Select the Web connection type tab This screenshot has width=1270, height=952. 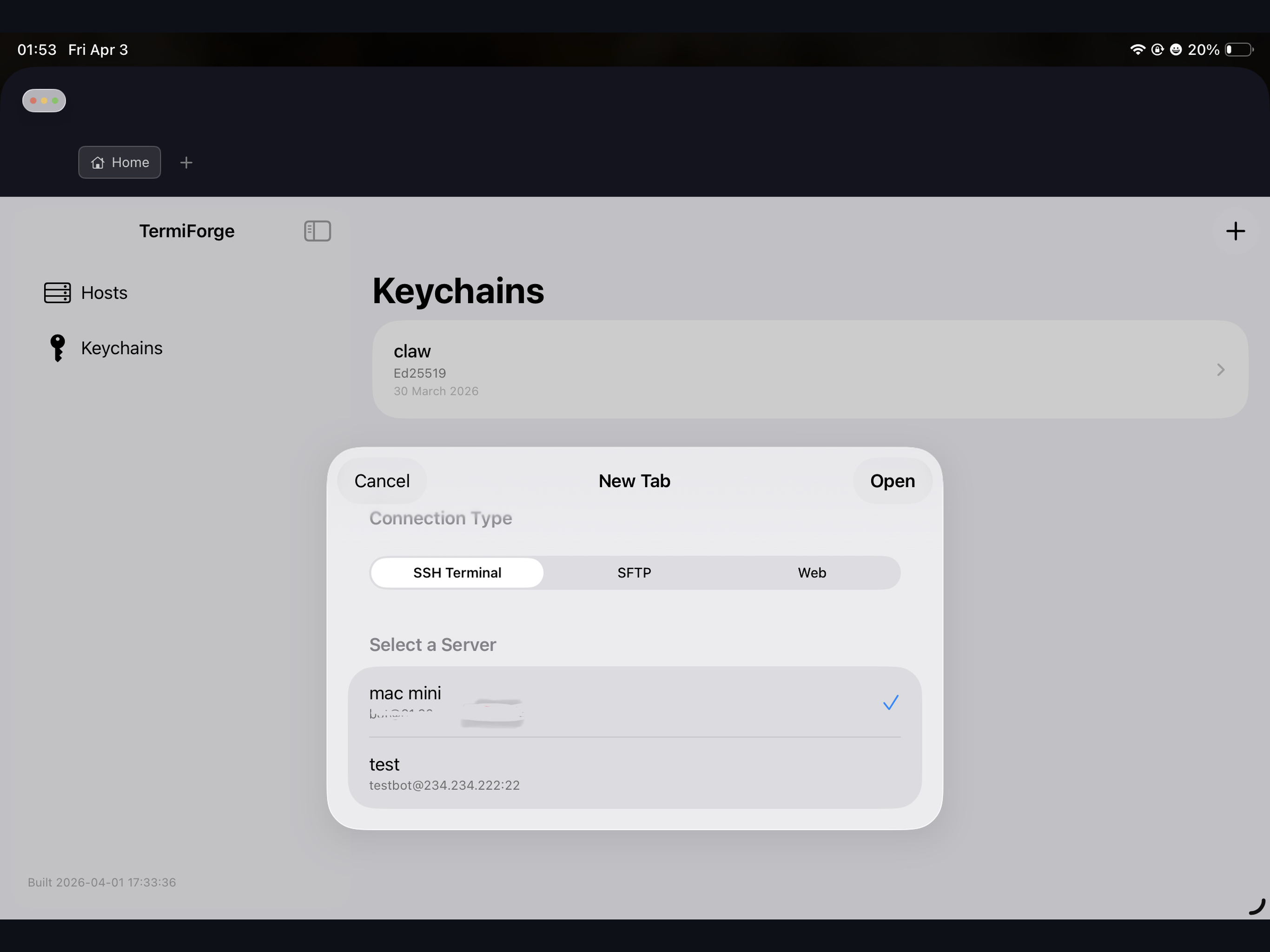pos(811,573)
